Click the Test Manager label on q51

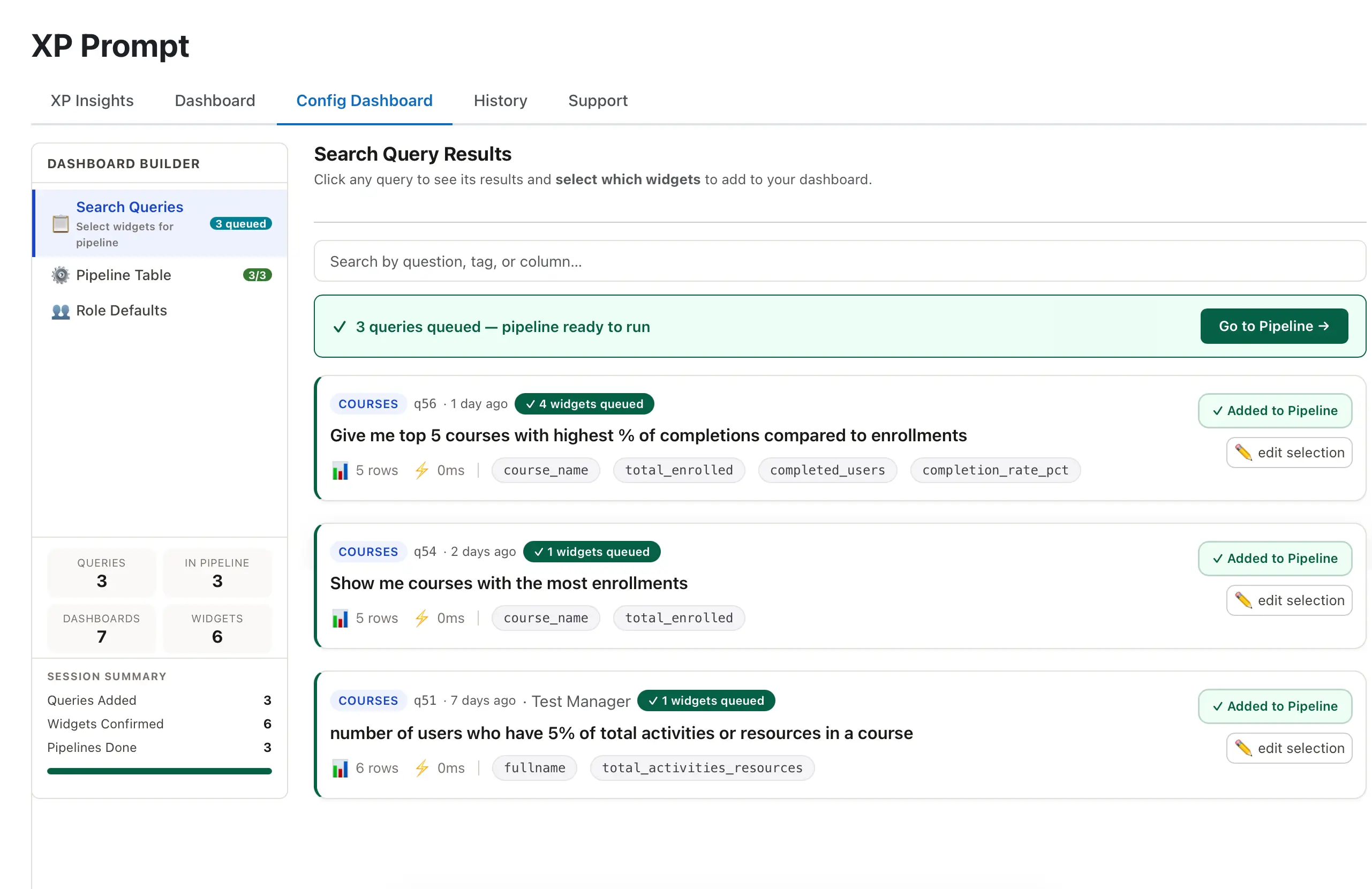pos(581,701)
